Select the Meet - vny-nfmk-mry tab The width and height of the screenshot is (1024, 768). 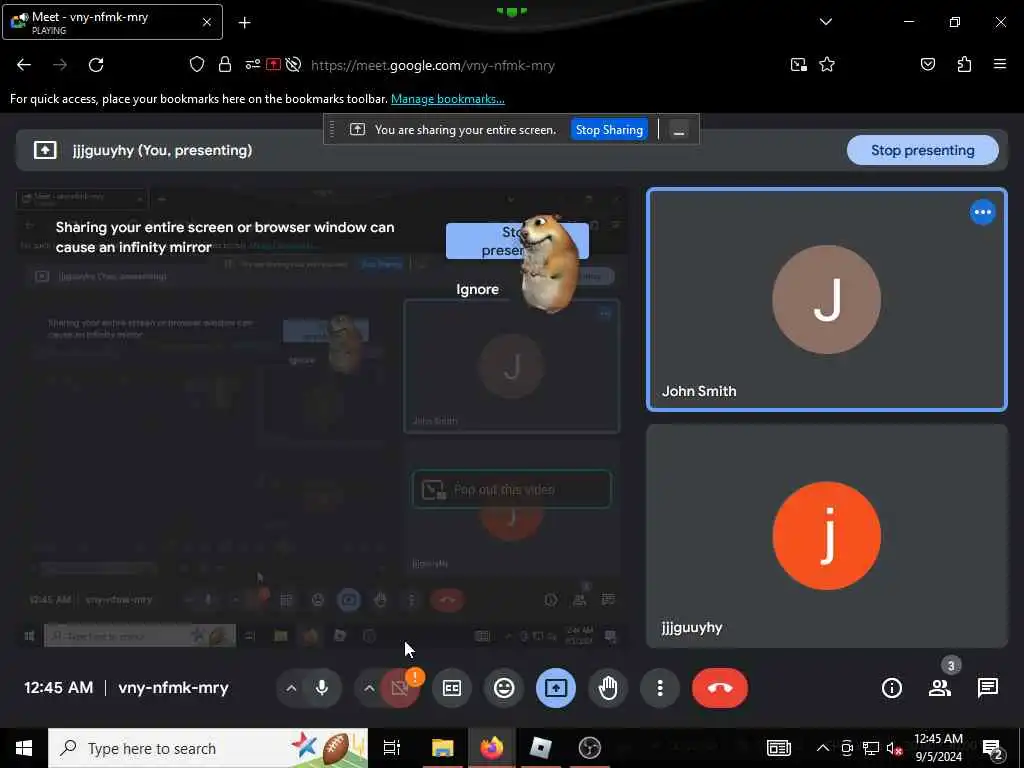pos(112,22)
